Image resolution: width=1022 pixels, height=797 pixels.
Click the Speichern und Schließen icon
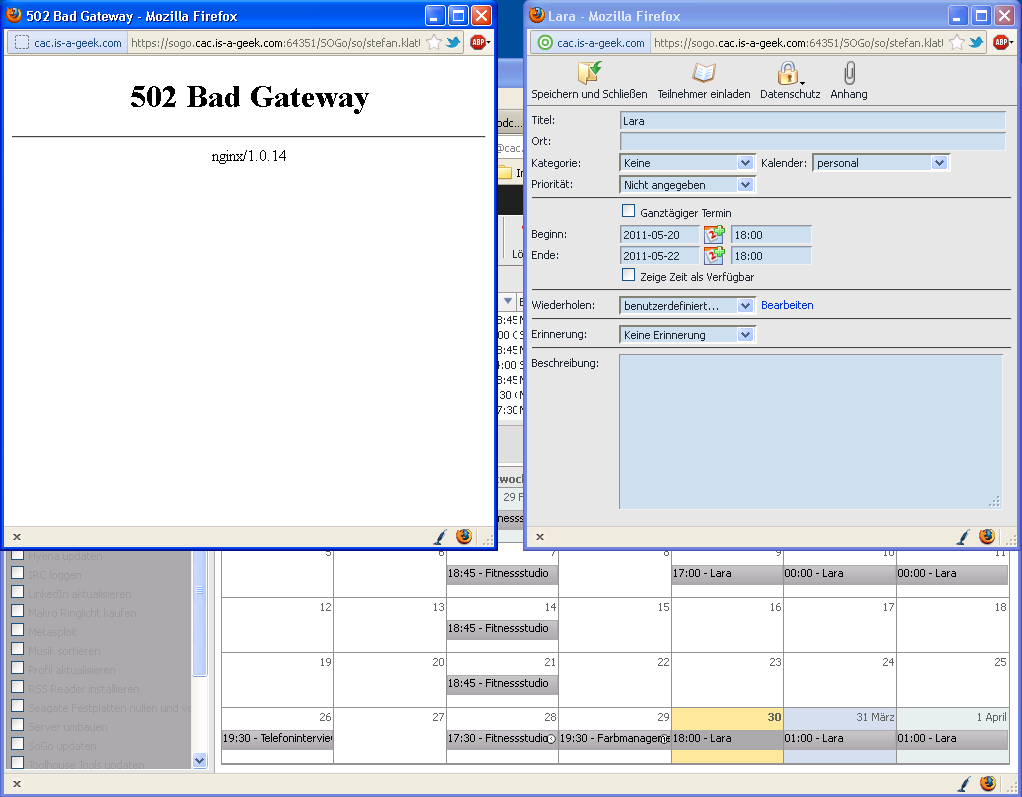pos(589,74)
